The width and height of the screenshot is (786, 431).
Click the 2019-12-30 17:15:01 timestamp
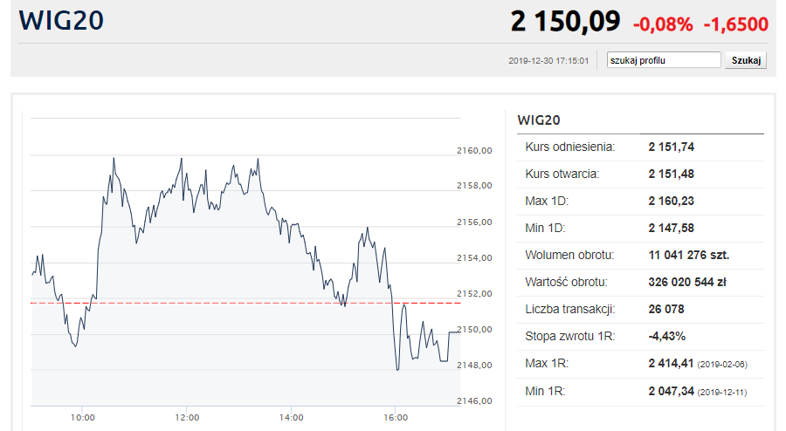click(x=548, y=61)
